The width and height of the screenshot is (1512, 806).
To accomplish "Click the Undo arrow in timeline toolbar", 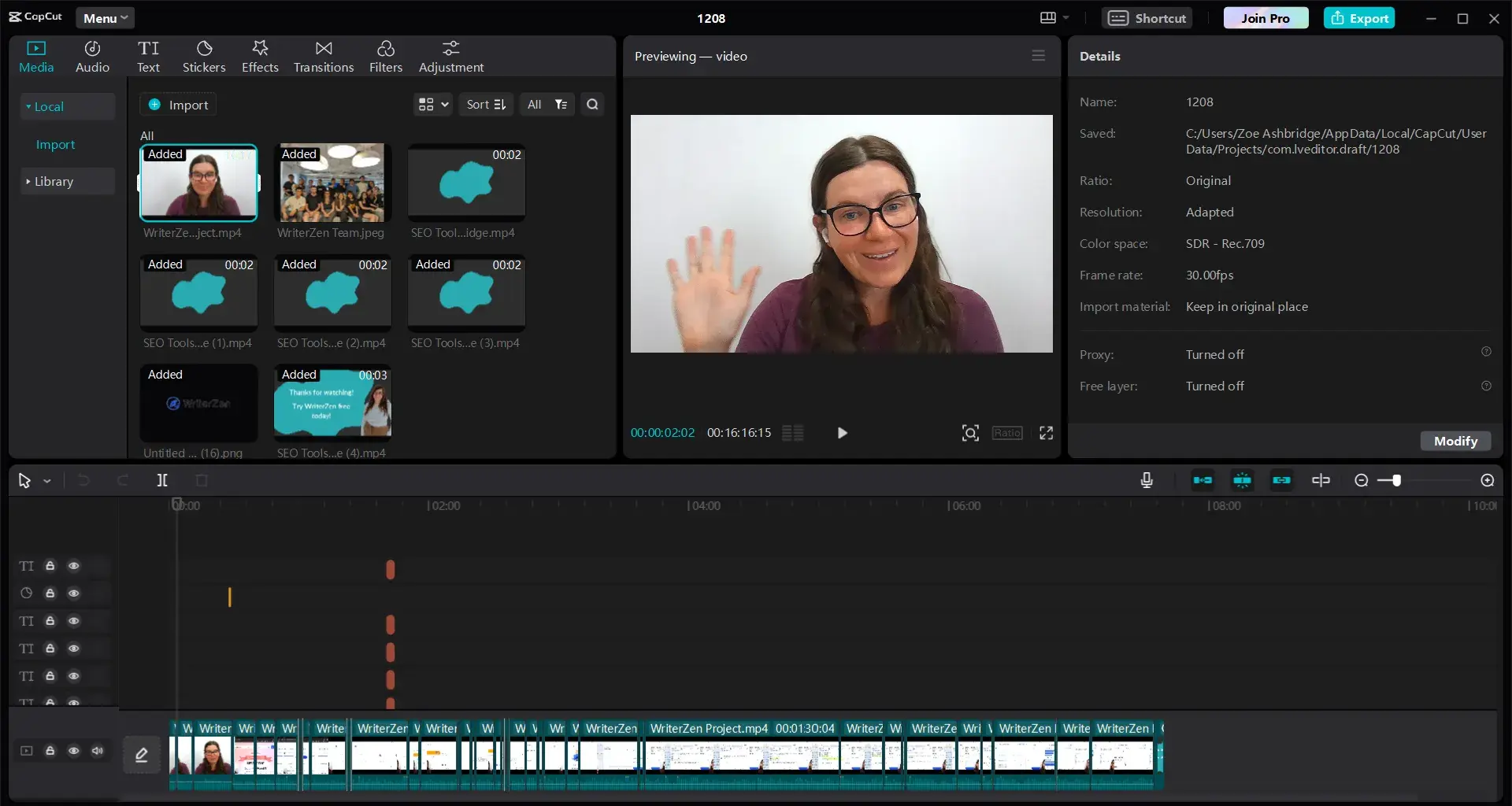I will pos(83,480).
